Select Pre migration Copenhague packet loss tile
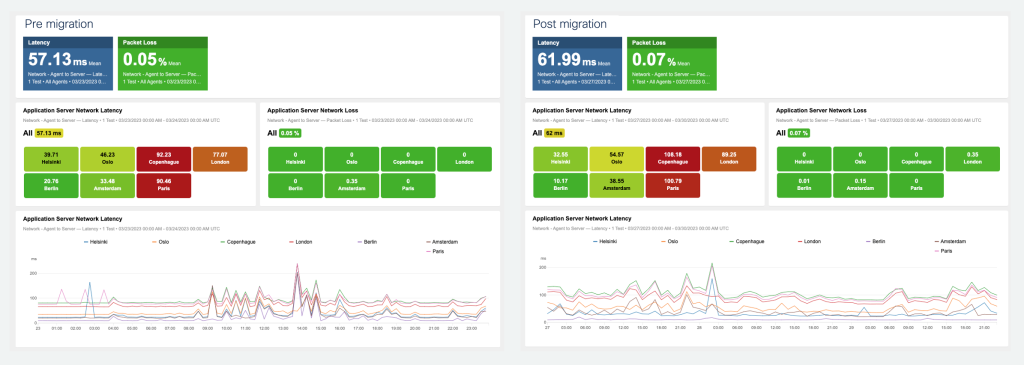 tap(408, 159)
